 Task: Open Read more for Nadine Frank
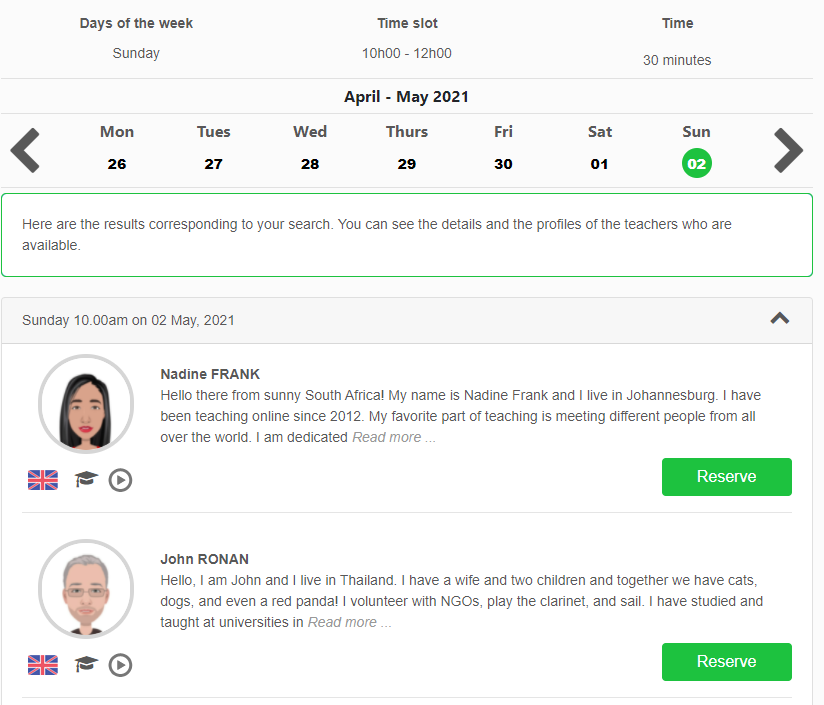pos(394,437)
